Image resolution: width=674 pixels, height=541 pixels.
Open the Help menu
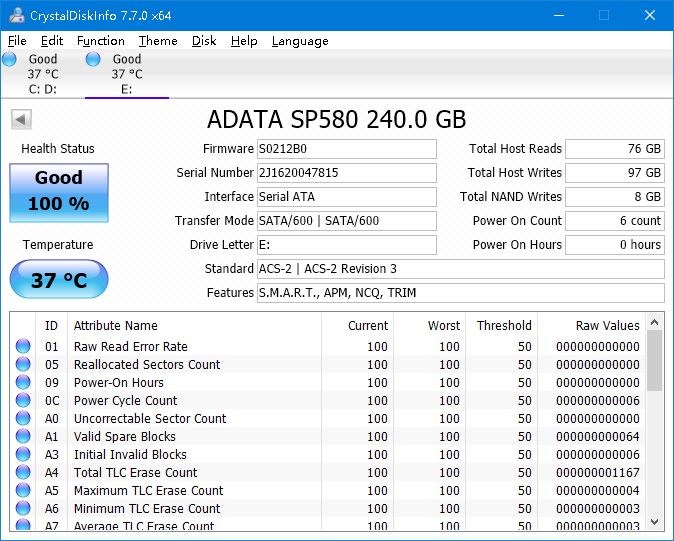[x=244, y=41]
